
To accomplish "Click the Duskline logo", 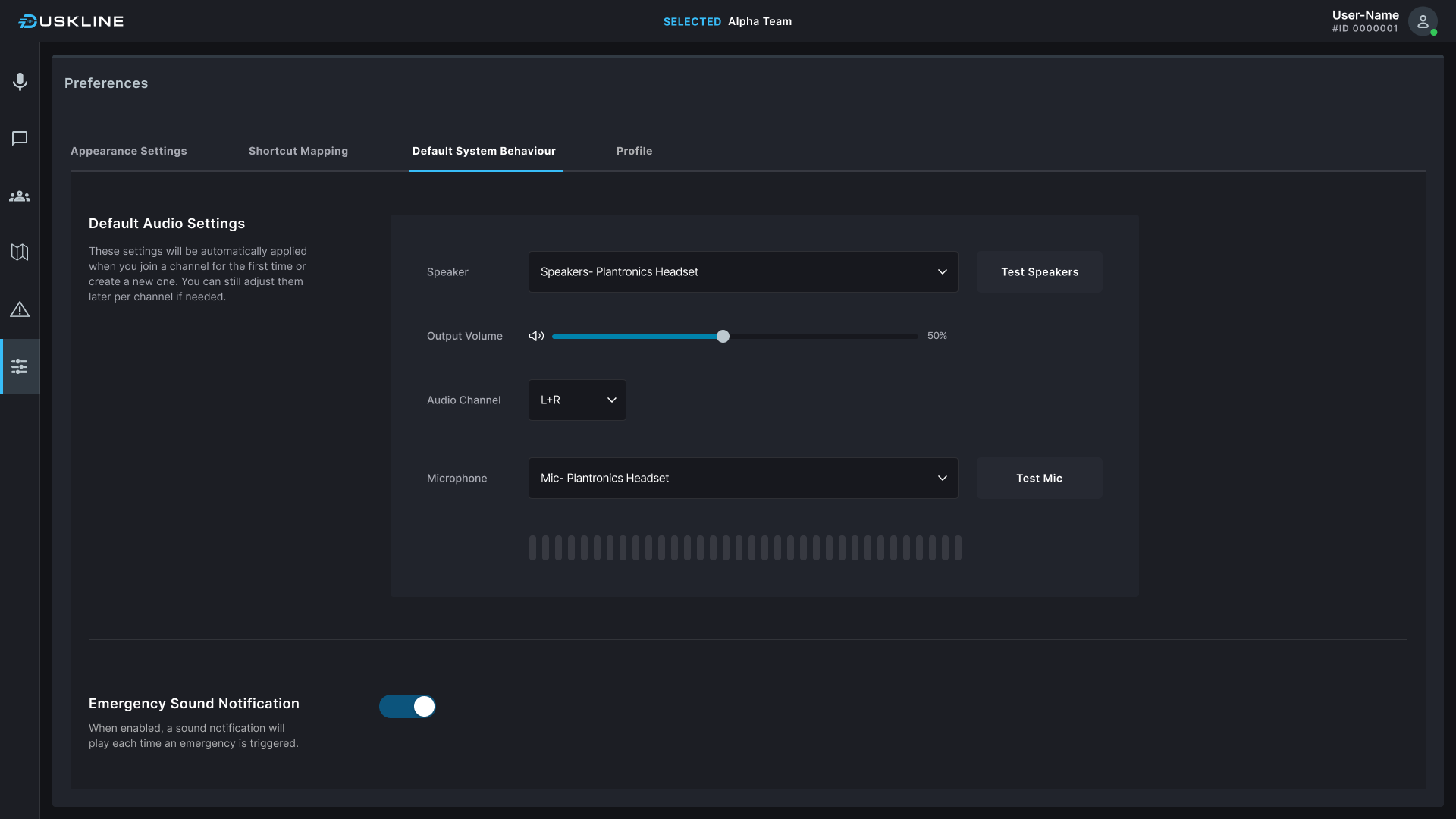I will 71,21.
